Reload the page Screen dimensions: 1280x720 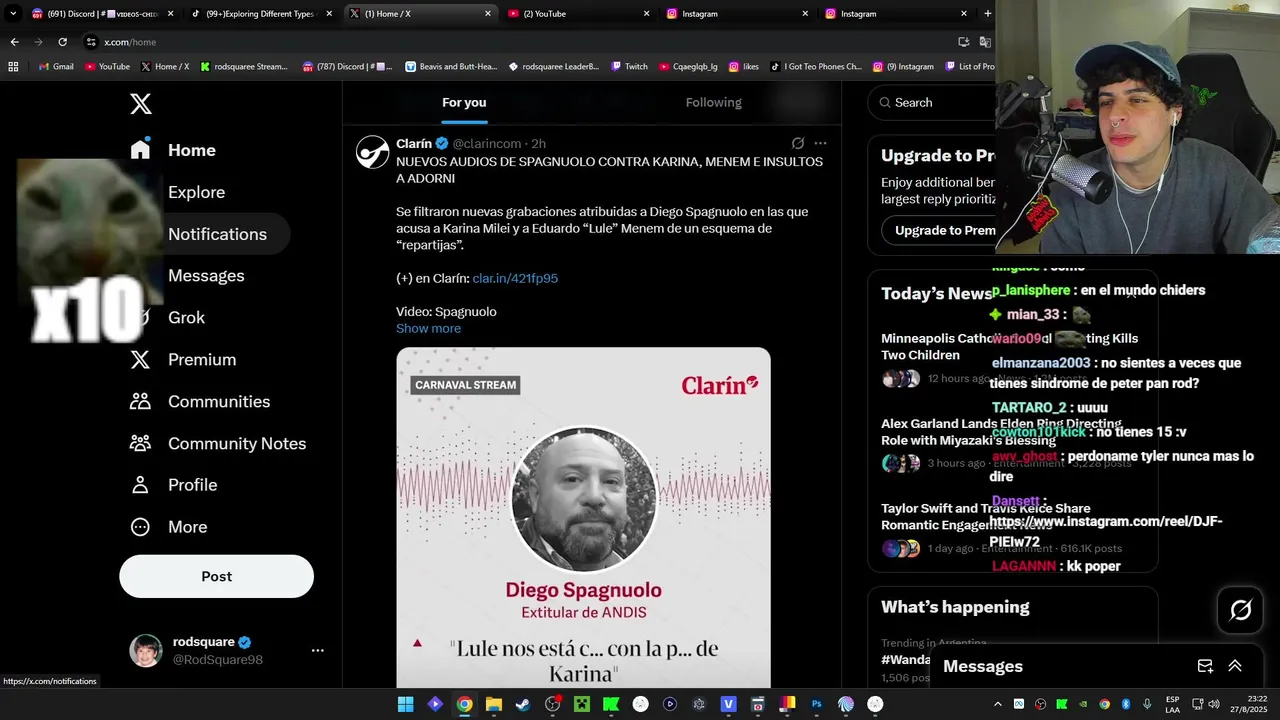pos(62,42)
